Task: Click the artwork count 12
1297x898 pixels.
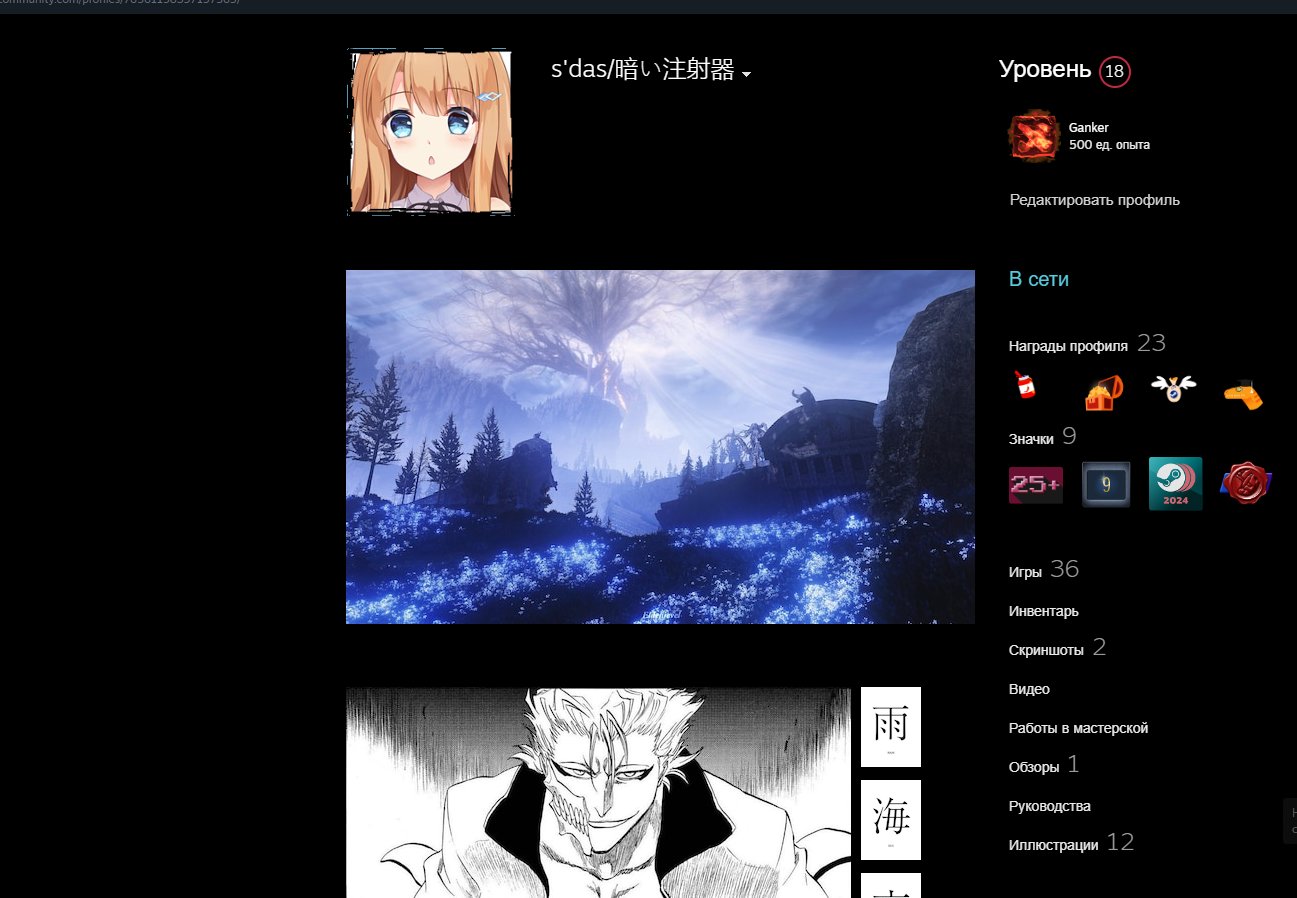Action: [x=1121, y=842]
